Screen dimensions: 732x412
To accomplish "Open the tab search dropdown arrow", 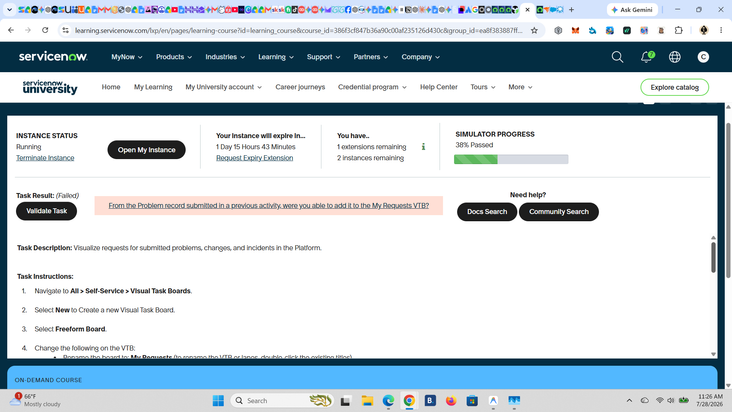I will (x=9, y=9).
